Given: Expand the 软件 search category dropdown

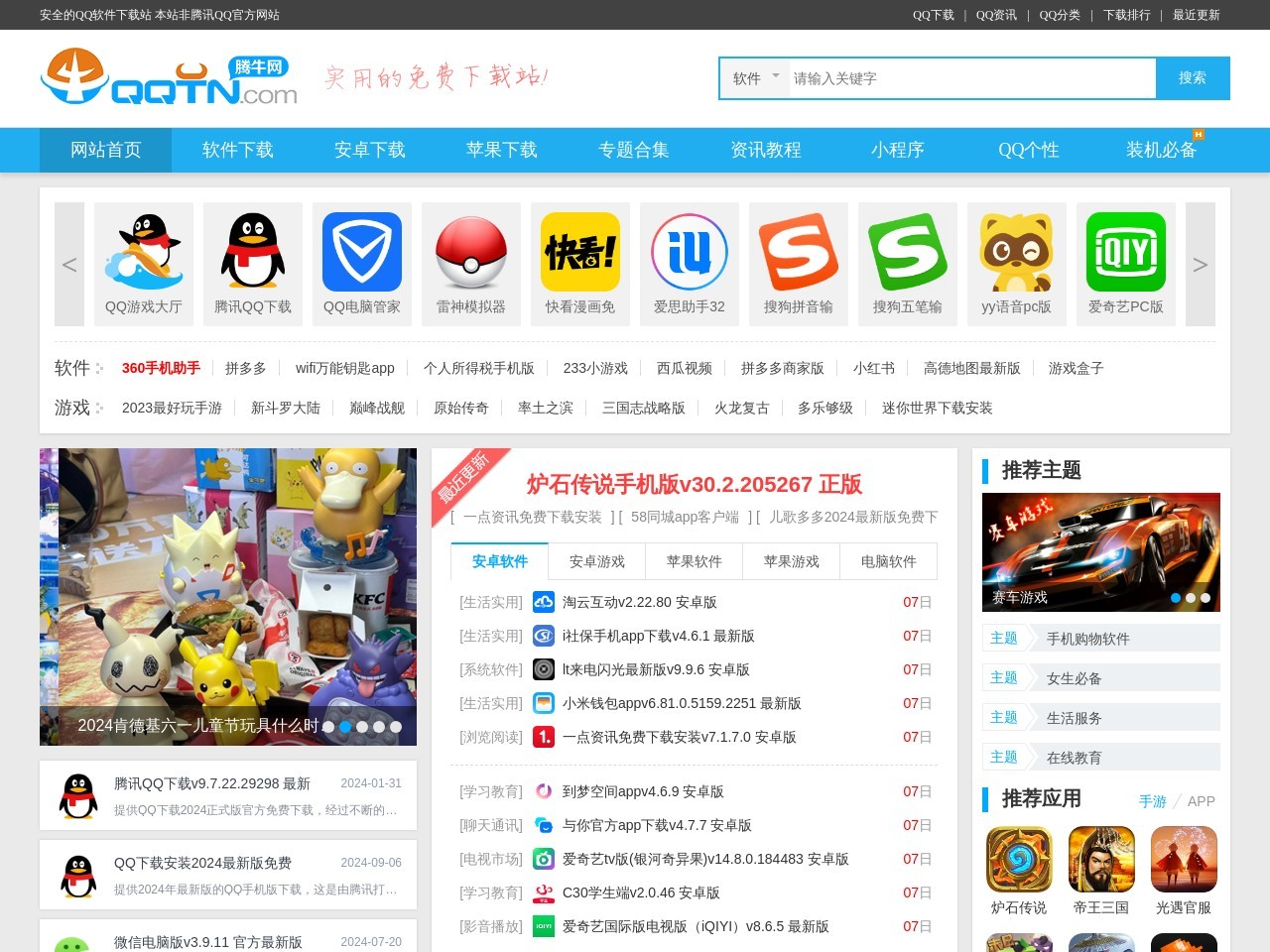Looking at the screenshot, I should (755, 78).
